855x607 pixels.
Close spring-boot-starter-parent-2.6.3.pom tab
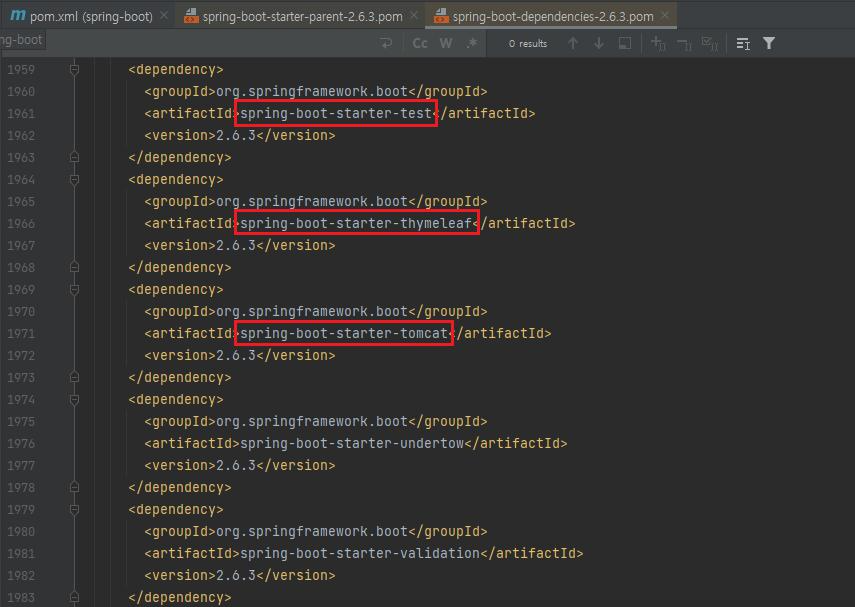pyautogui.click(x=414, y=16)
